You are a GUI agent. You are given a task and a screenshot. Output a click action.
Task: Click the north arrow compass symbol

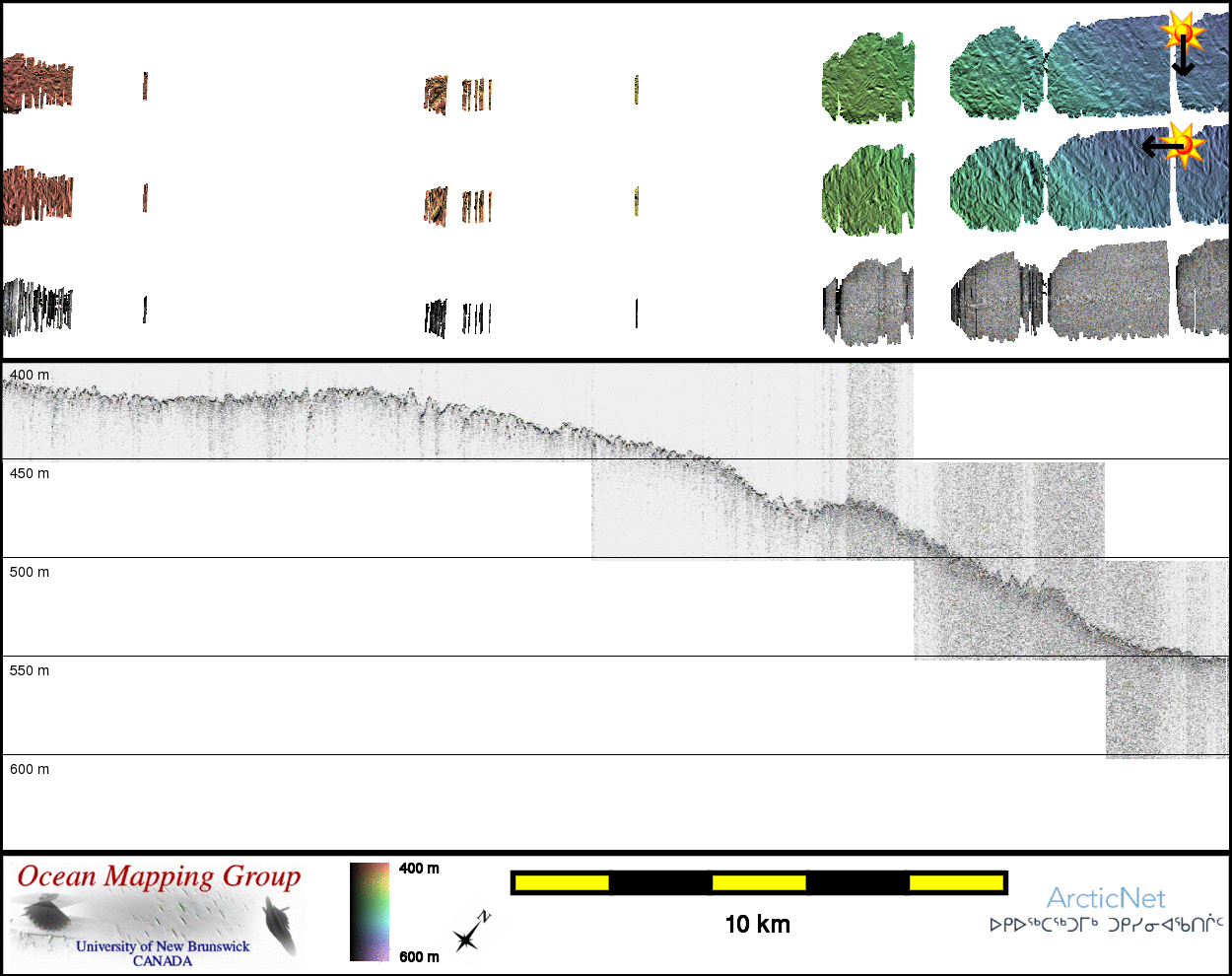[x=470, y=933]
